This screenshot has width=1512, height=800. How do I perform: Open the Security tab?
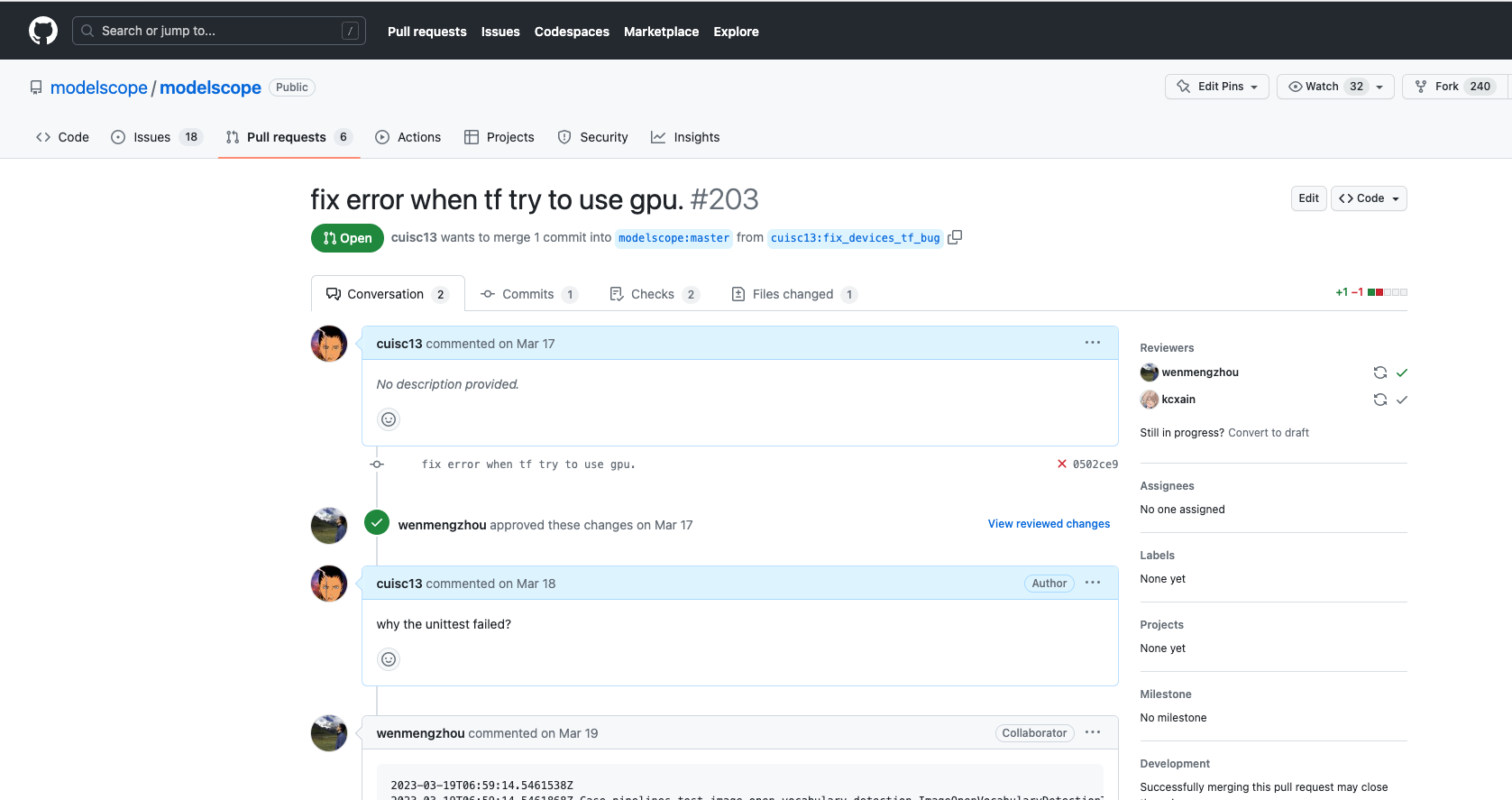click(x=592, y=137)
